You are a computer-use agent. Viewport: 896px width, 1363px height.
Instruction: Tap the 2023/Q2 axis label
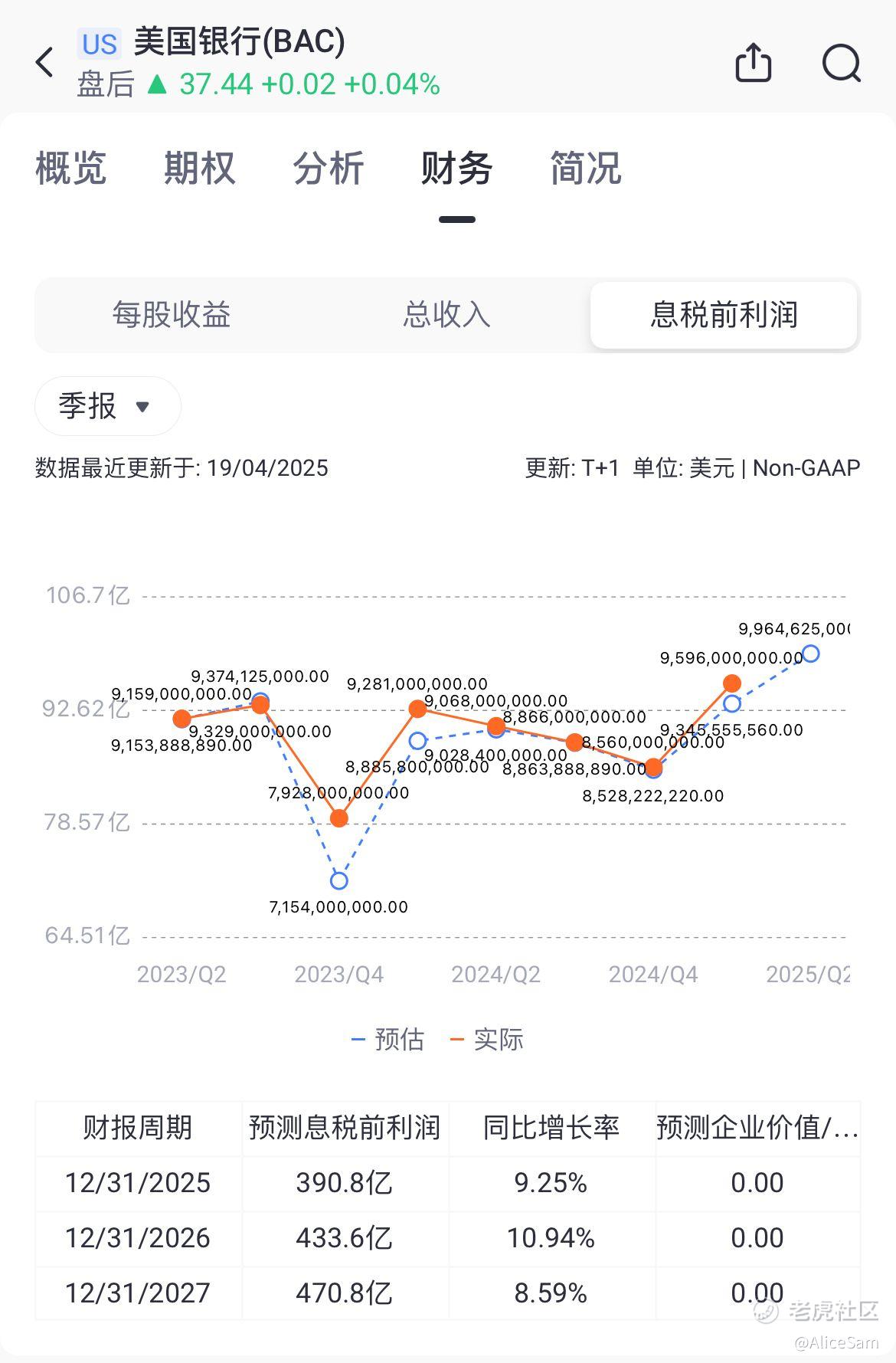[181, 974]
